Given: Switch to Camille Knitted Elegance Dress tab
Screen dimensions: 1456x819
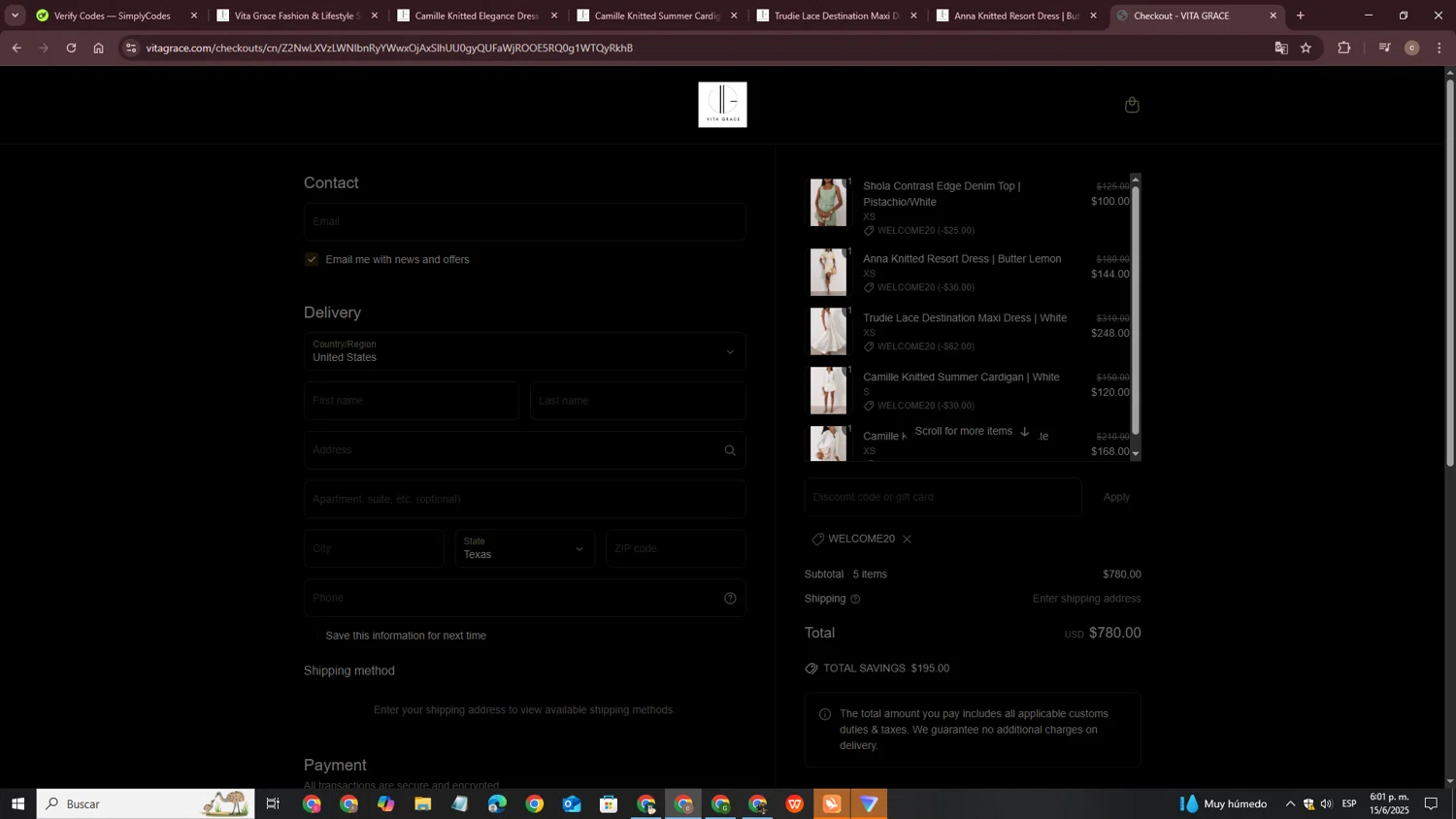Looking at the screenshot, I should [x=476, y=16].
